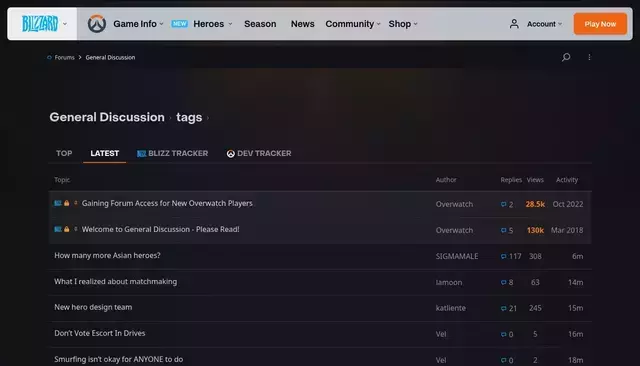Image resolution: width=640 pixels, height=366 pixels.
Task: Click the 117 replies count icon
Action: tap(504, 256)
